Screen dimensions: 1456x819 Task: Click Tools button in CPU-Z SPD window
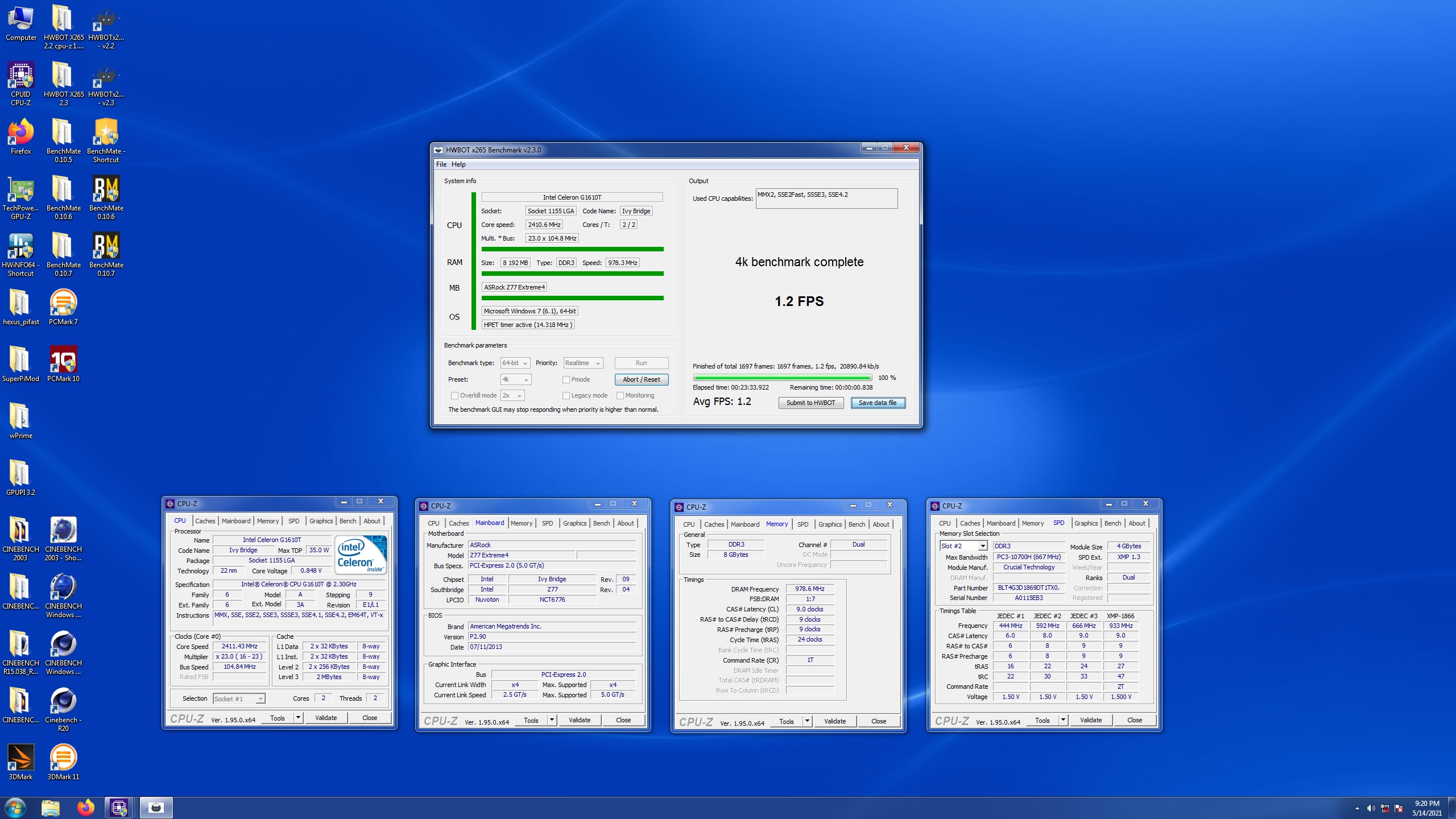(1042, 720)
